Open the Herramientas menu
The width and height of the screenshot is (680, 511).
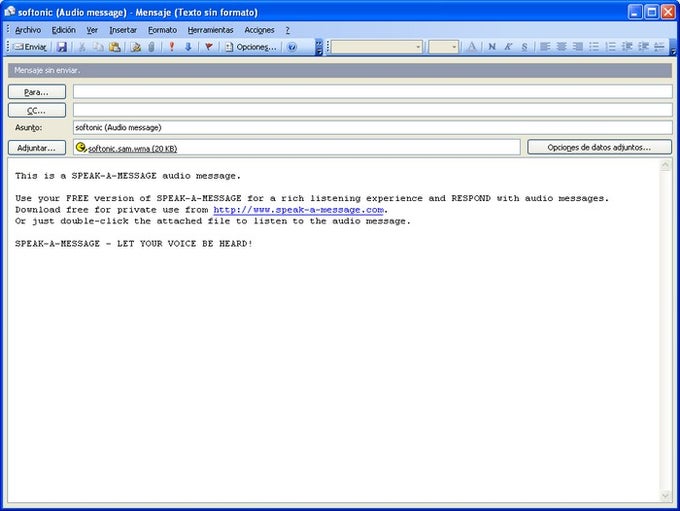210,30
